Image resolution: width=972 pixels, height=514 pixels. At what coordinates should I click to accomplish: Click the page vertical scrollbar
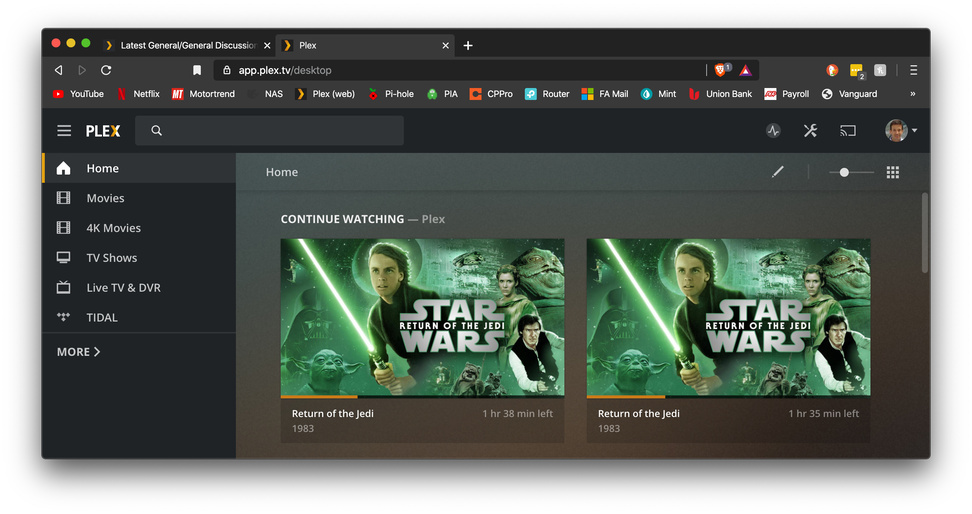click(x=924, y=233)
